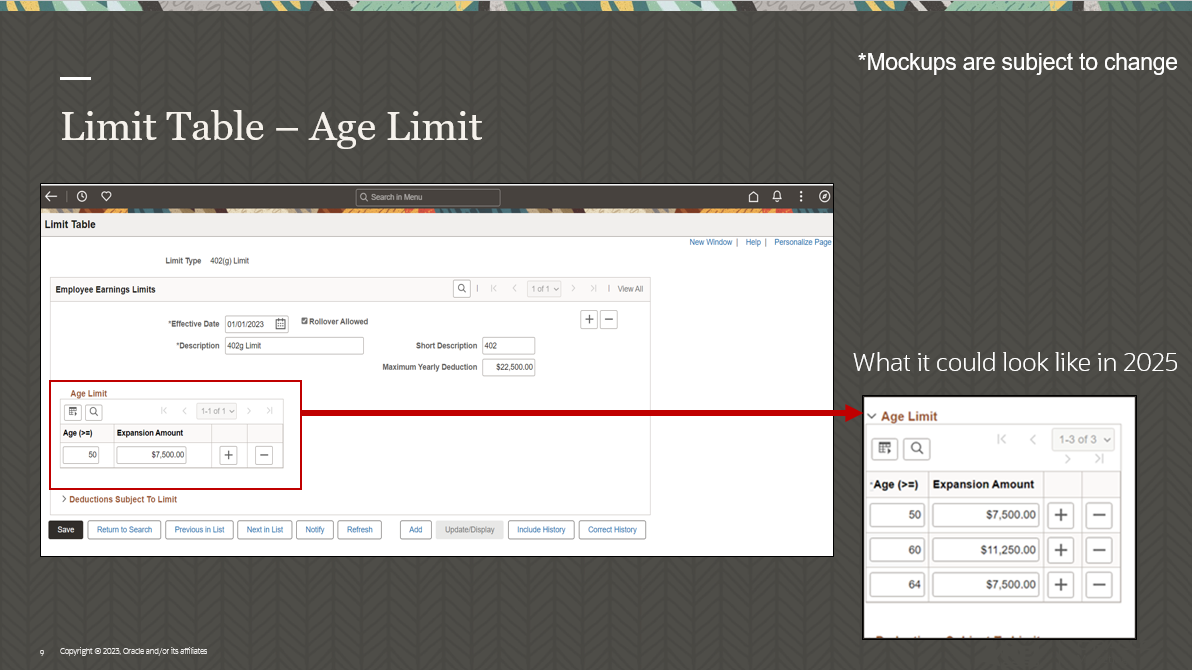Viewport: 1192px width, 670px height.
Task: Delete age 50 row in 2025 mockup
Action: pos(1098,515)
